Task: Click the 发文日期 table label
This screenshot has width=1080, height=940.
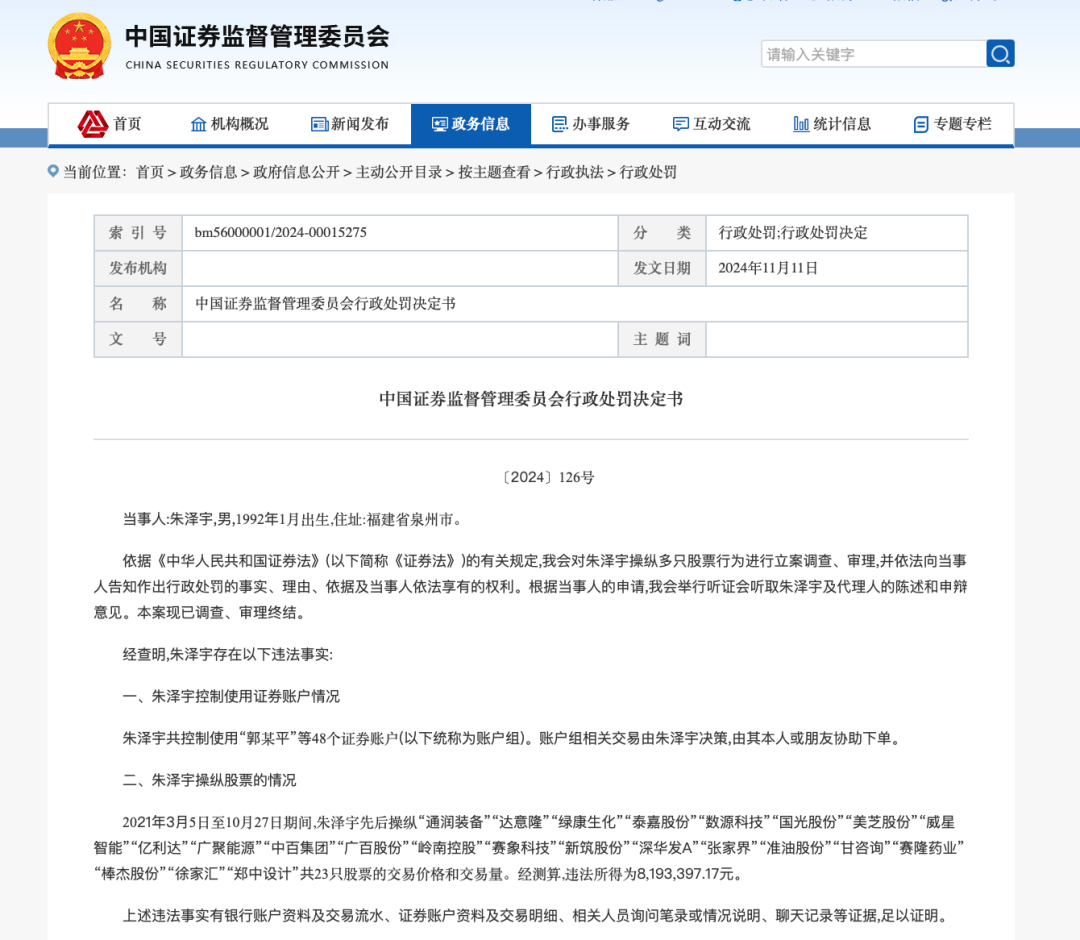Action: click(x=662, y=268)
